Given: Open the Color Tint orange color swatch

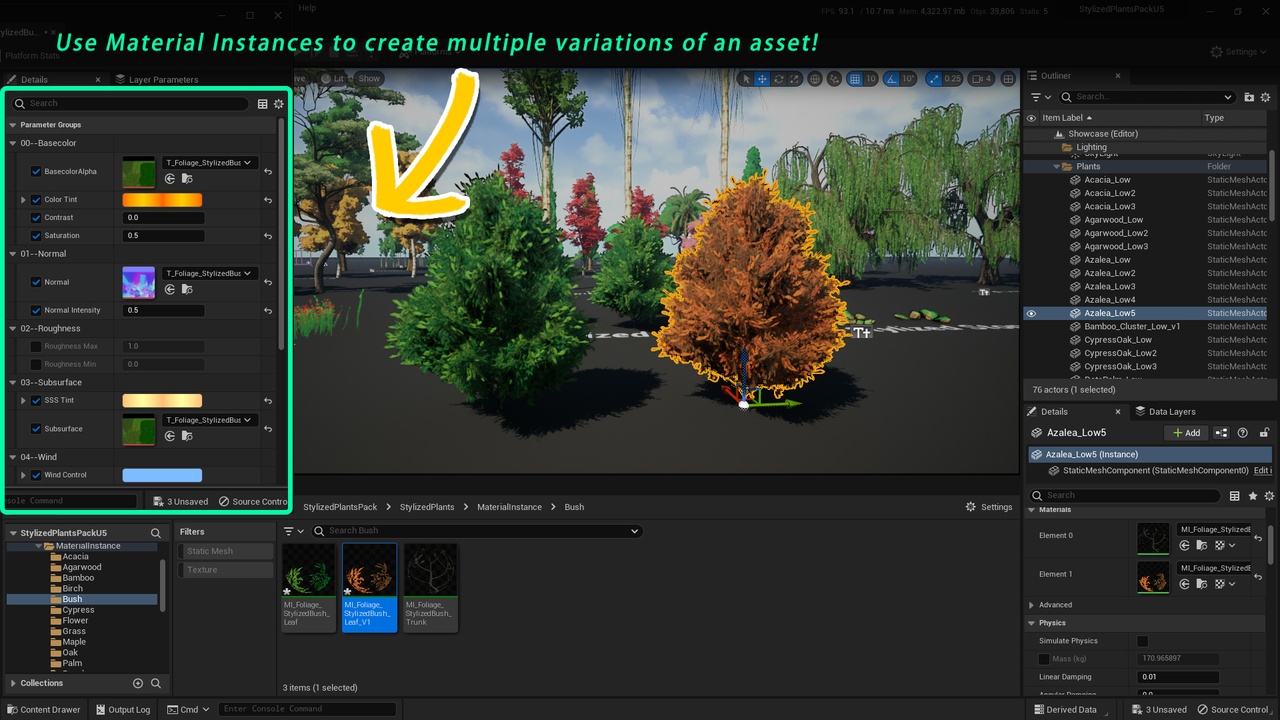Looking at the screenshot, I should (162, 200).
